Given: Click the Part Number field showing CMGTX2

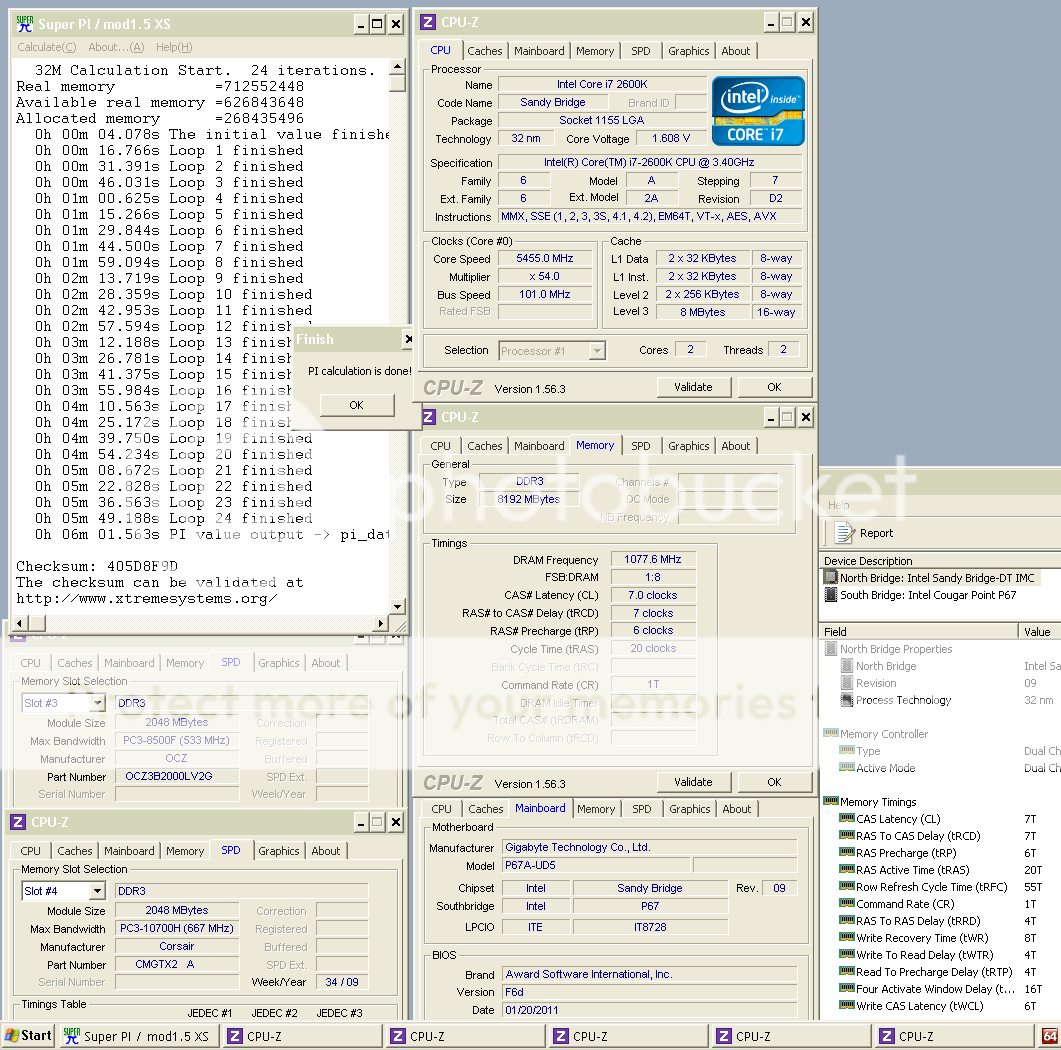Looking at the screenshot, I should 177,965.
